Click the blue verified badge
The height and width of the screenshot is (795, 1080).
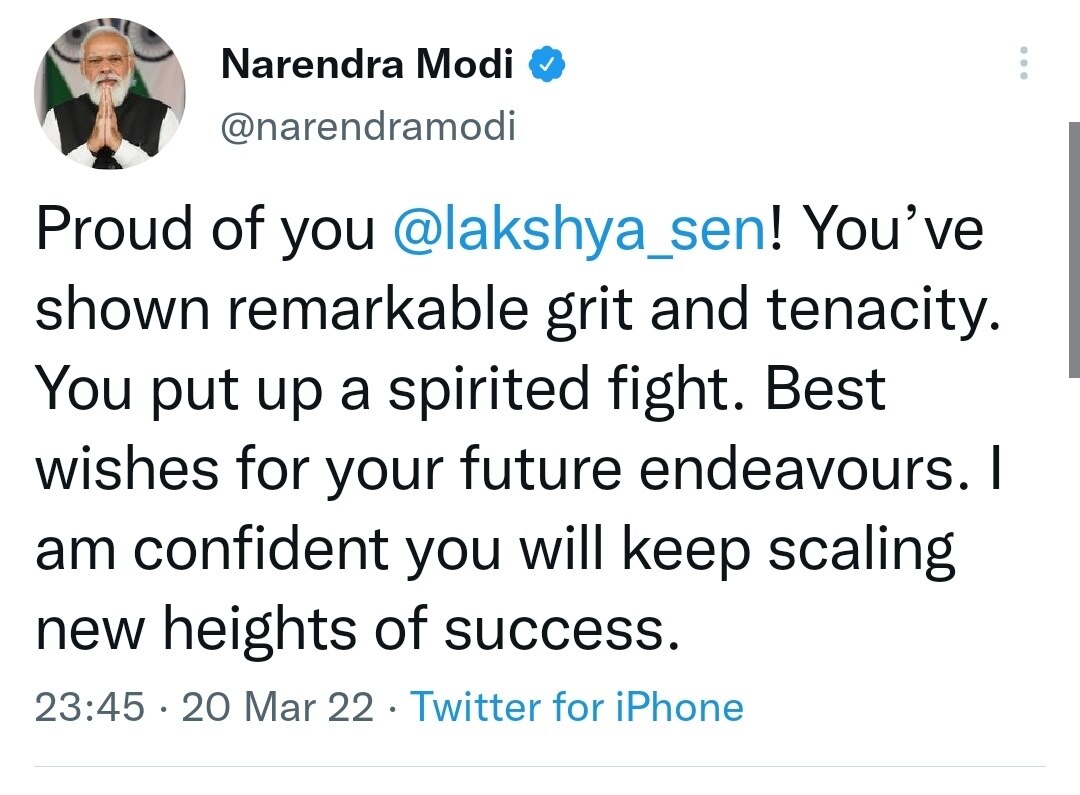pos(548,66)
